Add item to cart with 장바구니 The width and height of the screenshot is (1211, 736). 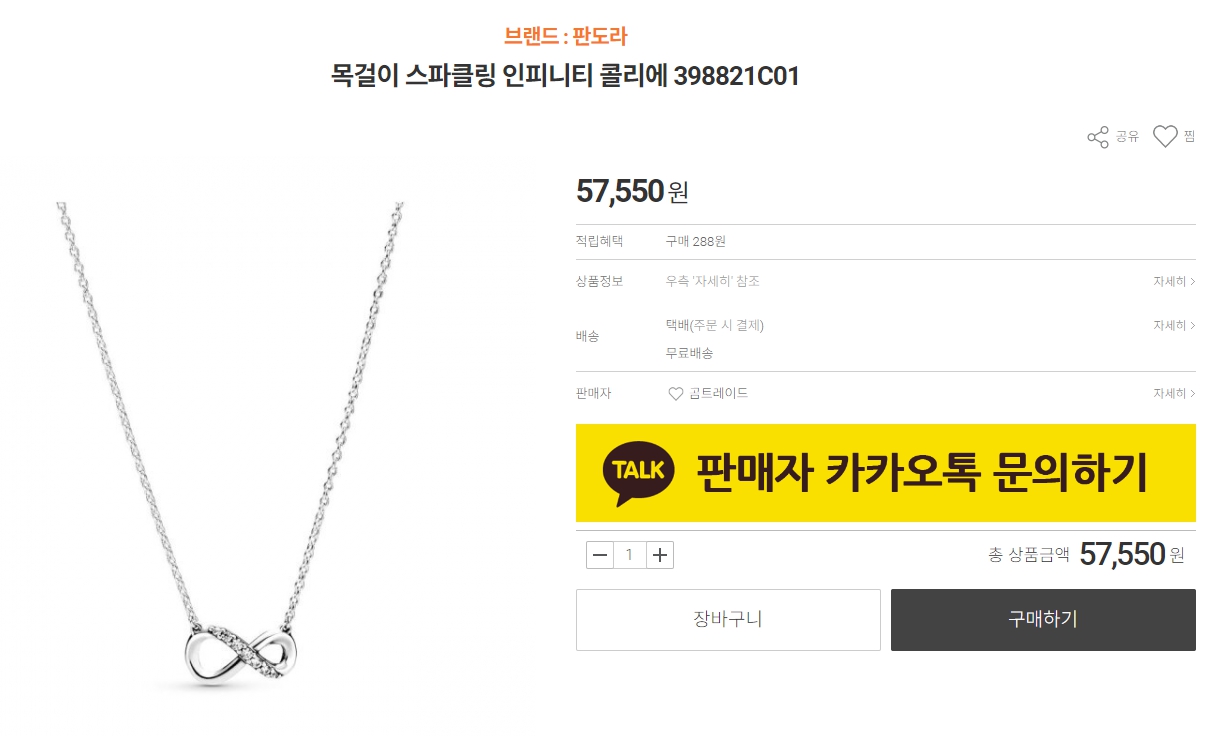pyautogui.click(x=728, y=620)
